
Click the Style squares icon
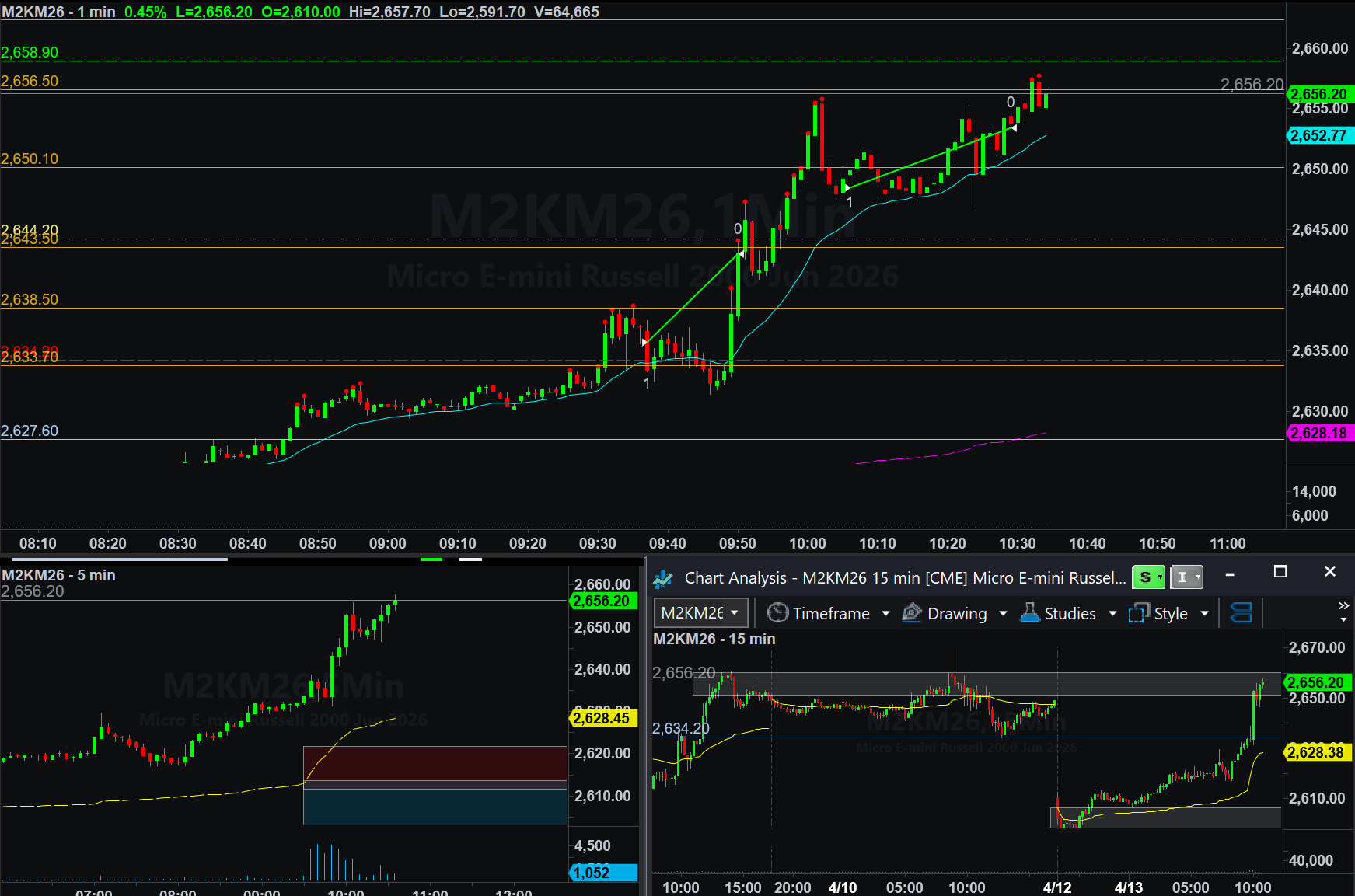click(x=1139, y=613)
